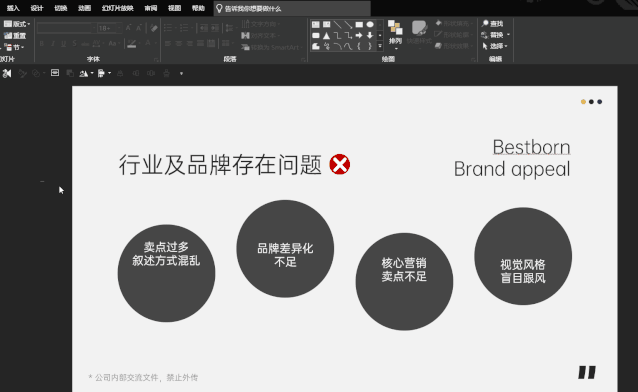Toggle italic formatting
The image size is (638, 392).
52,44
